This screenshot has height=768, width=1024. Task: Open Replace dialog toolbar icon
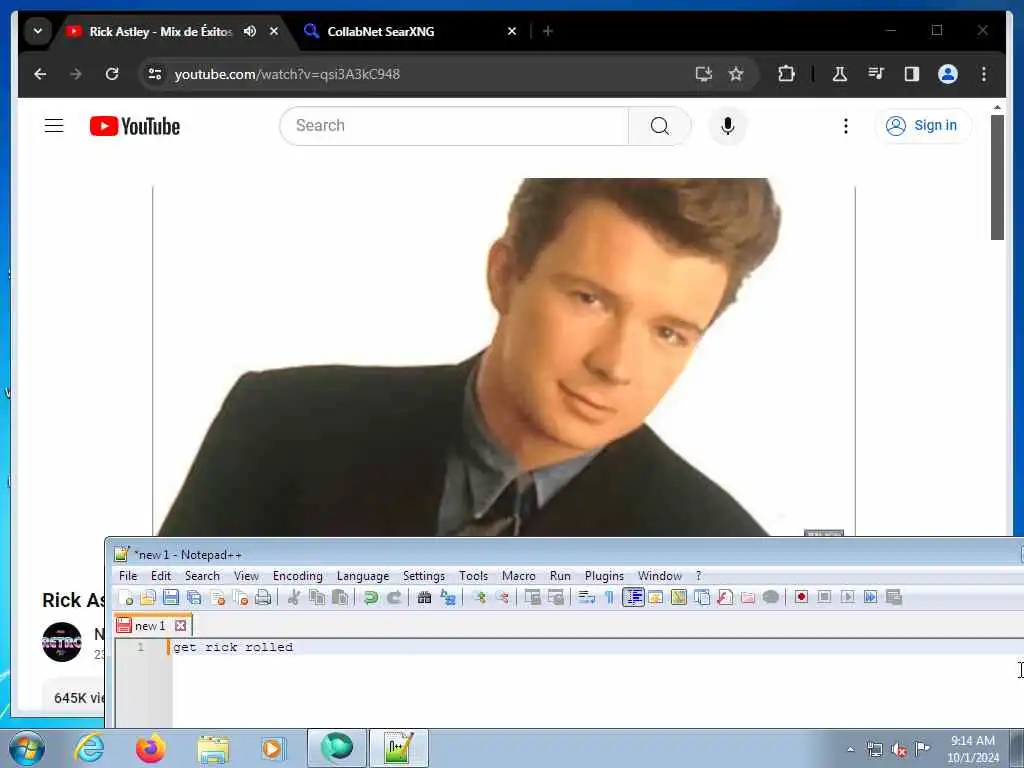[x=448, y=597]
